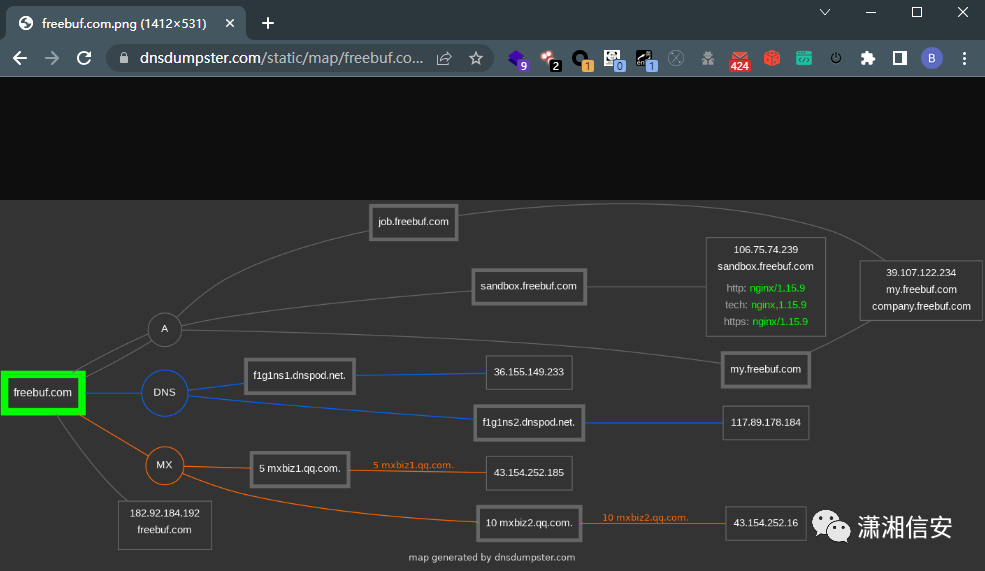This screenshot has width=985, height=571.
Task: Open the tab search chevron
Action: 825,12
